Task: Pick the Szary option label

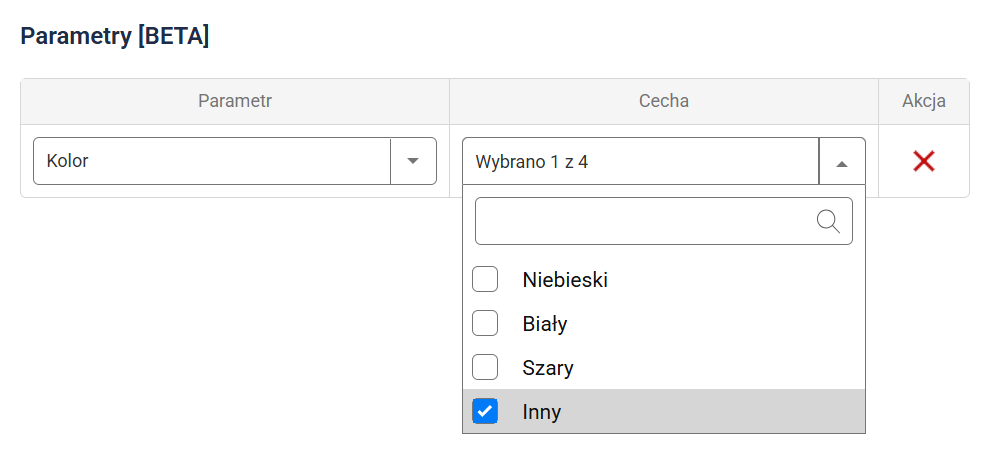Action: [548, 368]
